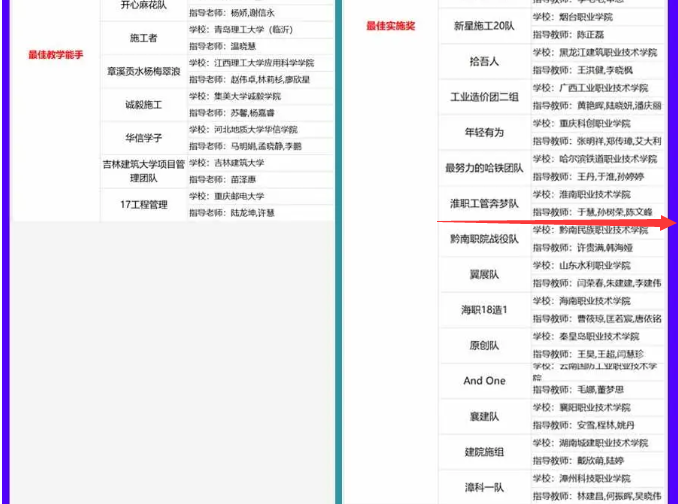Image resolution: width=678 pixels, height=504 pixels.
Task: Click the 工业造价团二组 team cell
Action: click(484, 97)
